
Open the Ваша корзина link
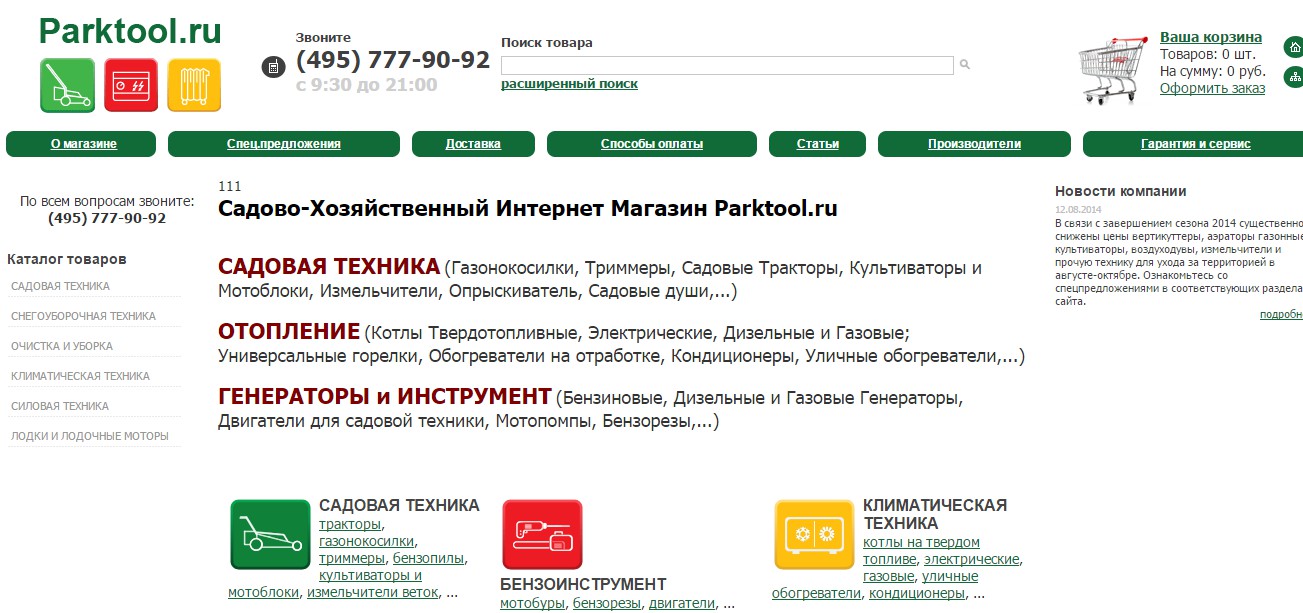[1211, 37]
